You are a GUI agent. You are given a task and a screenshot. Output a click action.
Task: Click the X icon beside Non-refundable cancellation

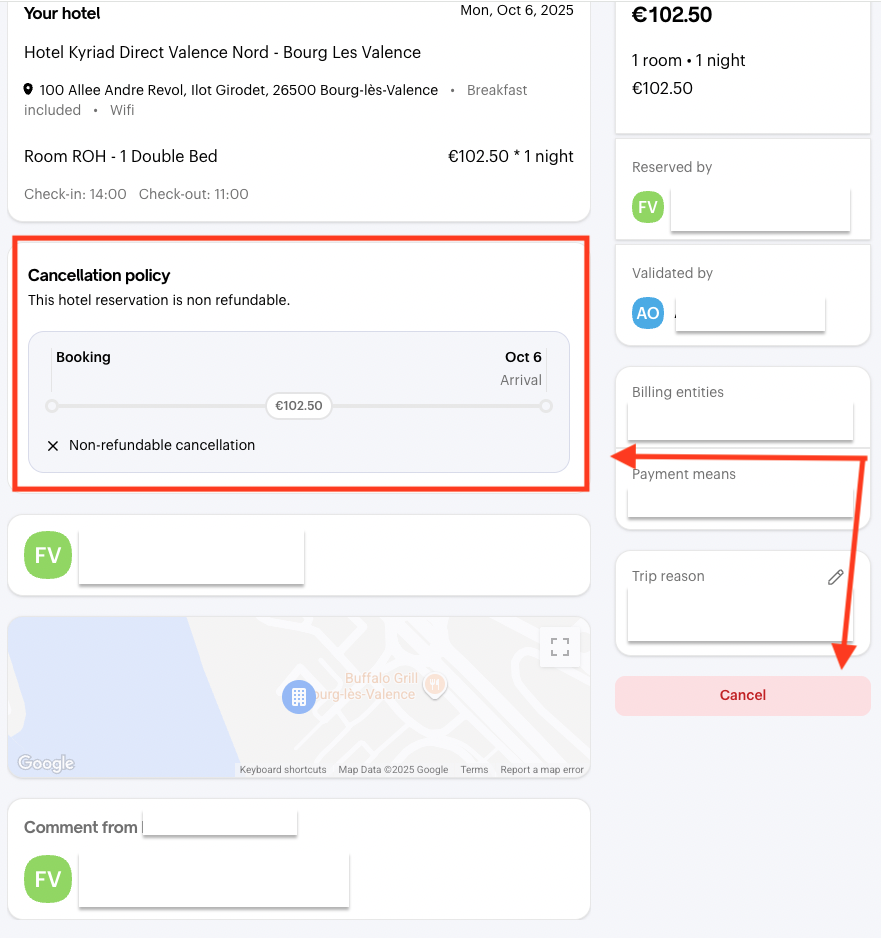(x=53, y=446)
